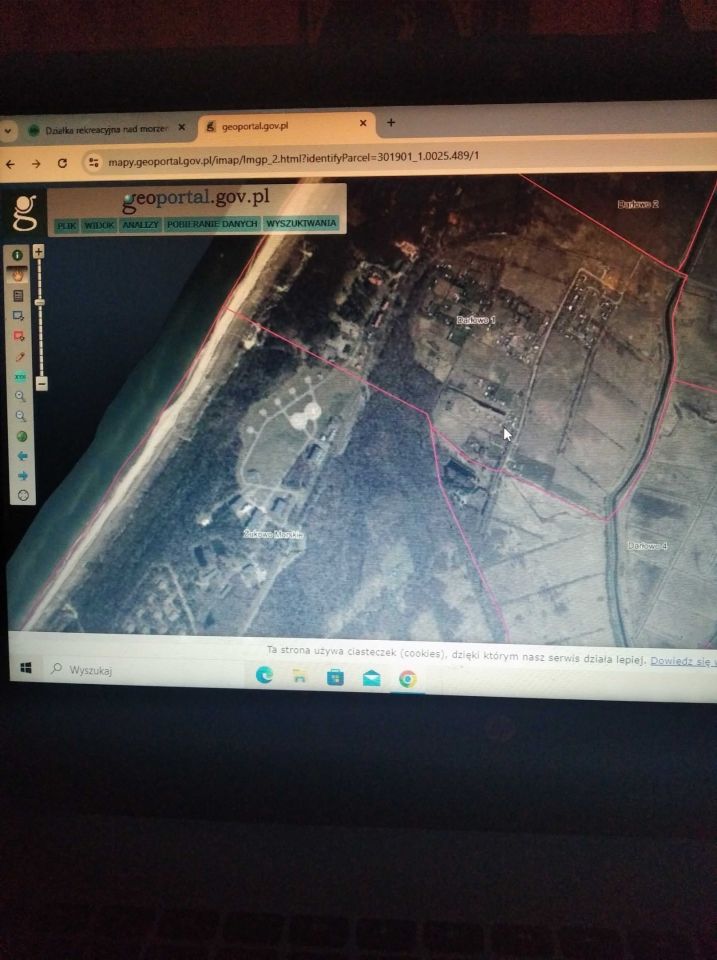
Task: Open File Explorer from taskbar
Action: coord(299,676)
